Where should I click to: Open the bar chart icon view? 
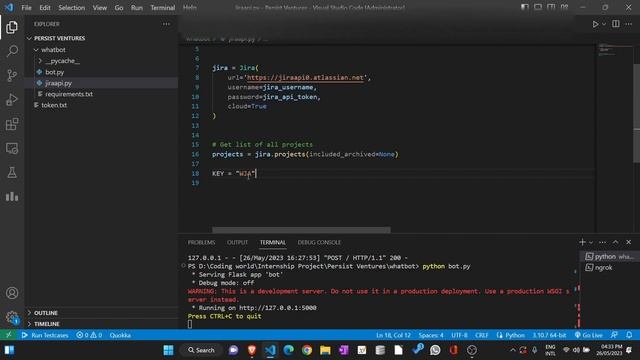point(12,197)
